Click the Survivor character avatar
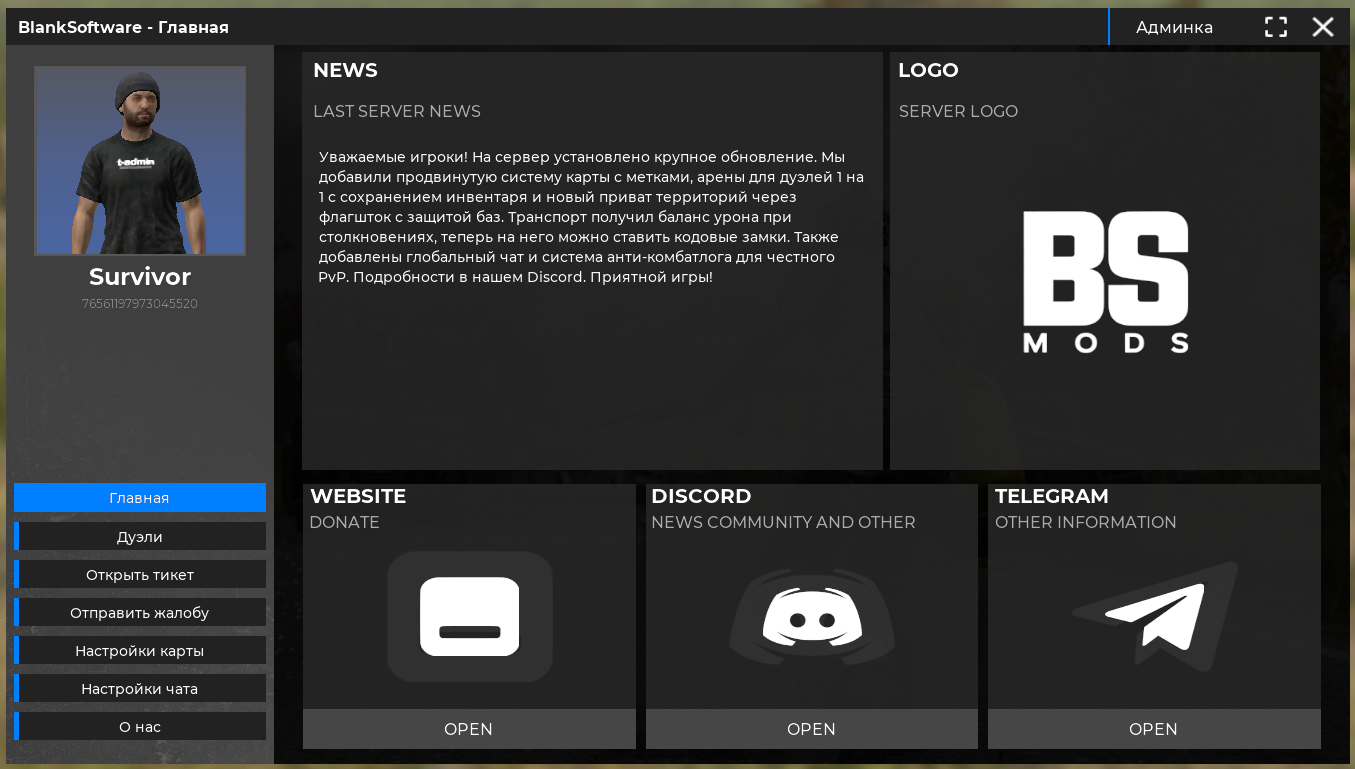This screenshot has width=1355, height=769. click(140, 161)
